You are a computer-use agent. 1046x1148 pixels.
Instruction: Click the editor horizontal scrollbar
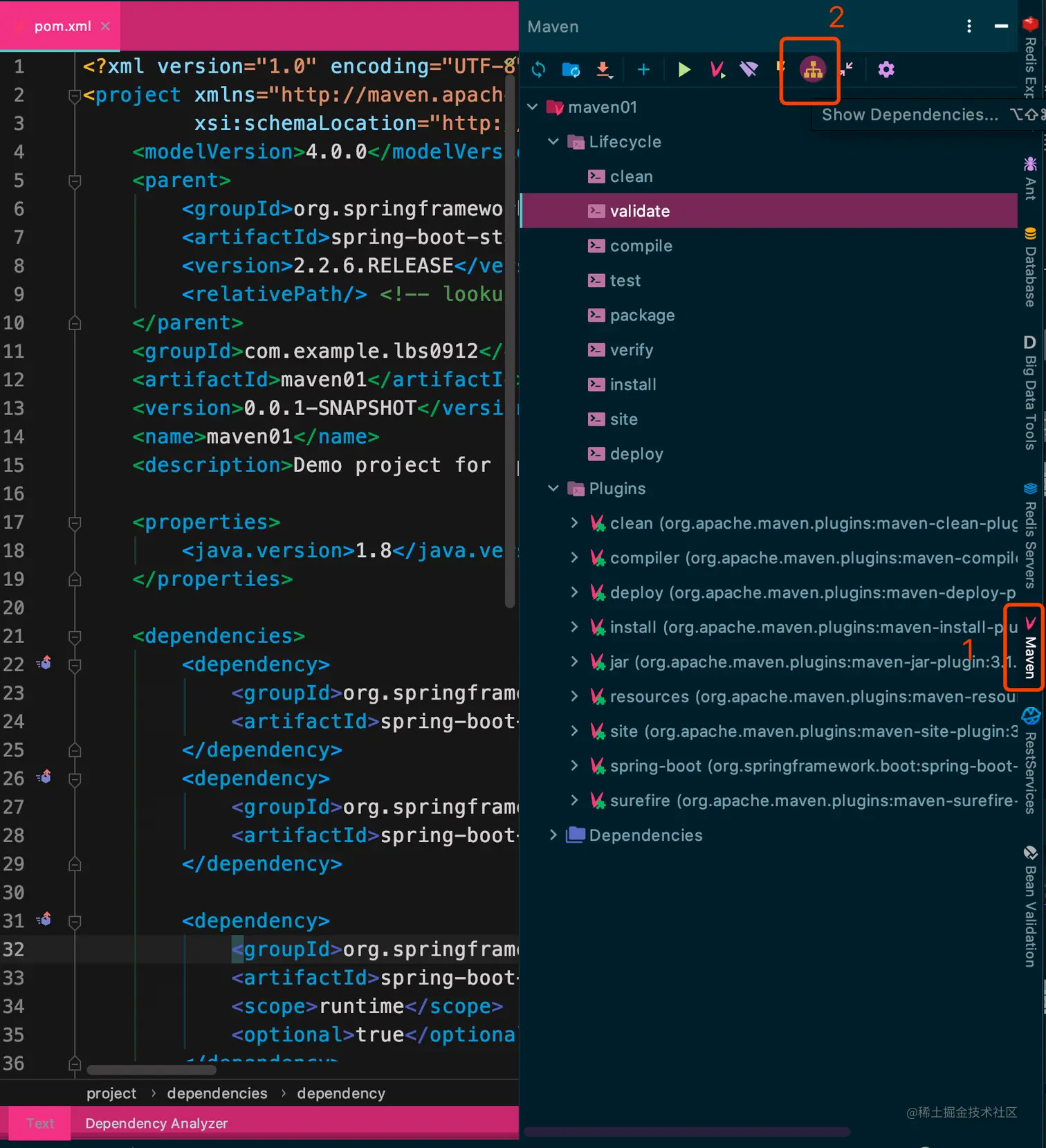point(152,1070)
